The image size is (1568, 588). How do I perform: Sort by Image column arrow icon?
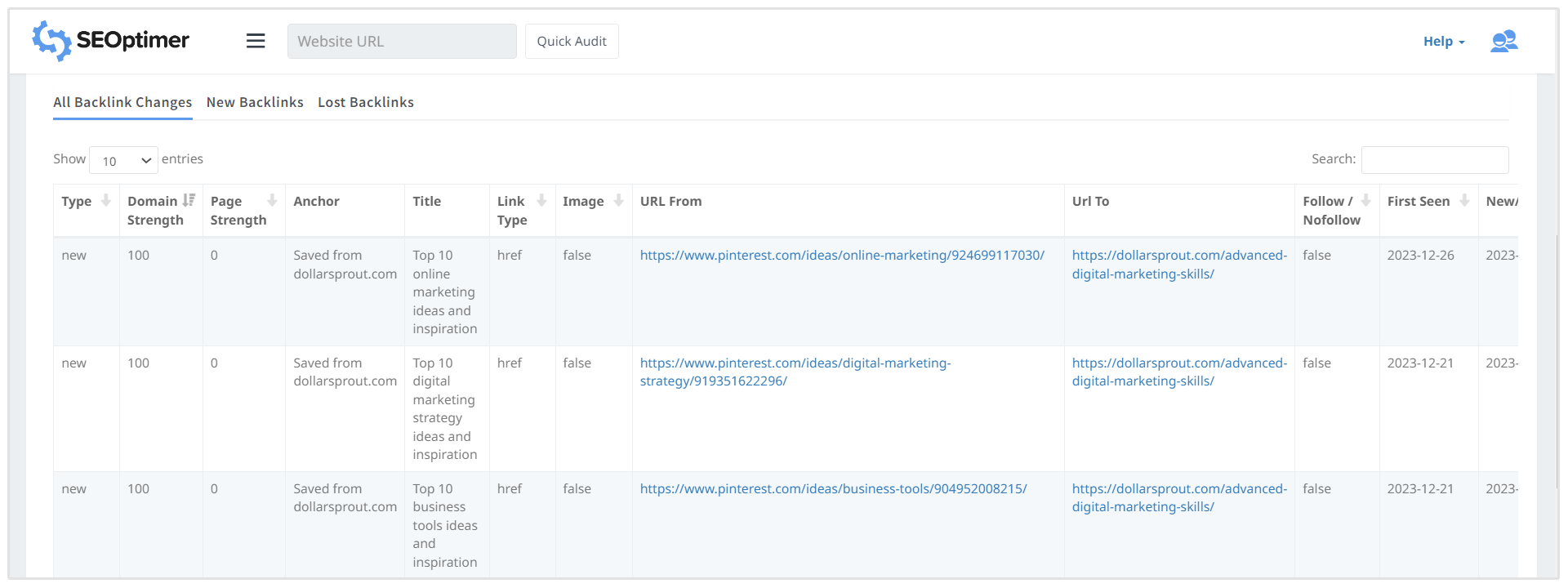tap(618, 201)
